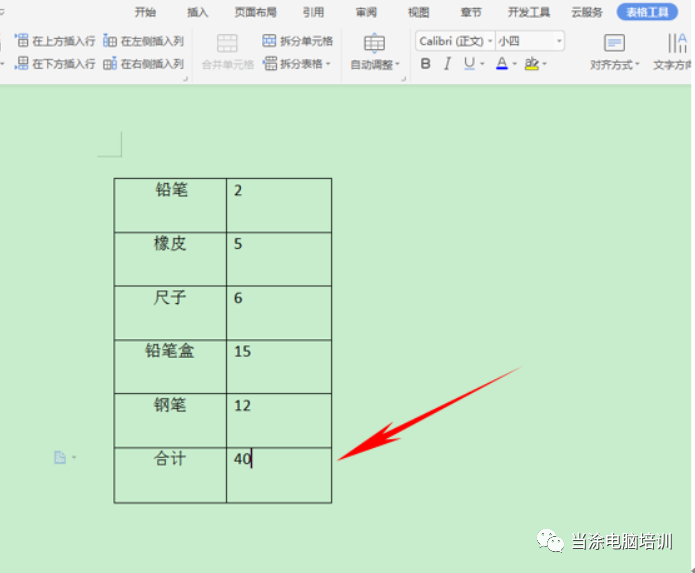Expand highlight color dropdown arrow
Screen dimensions: 695x573
(544, 64)
